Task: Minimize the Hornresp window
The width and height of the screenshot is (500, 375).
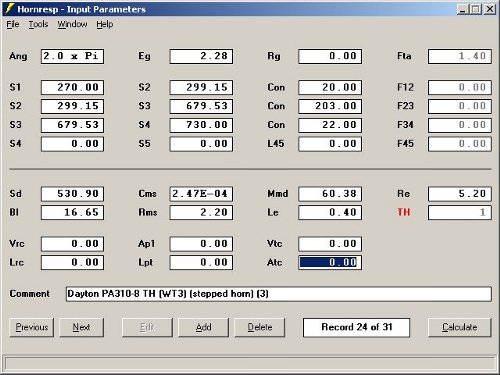Action: coord(462,9)
